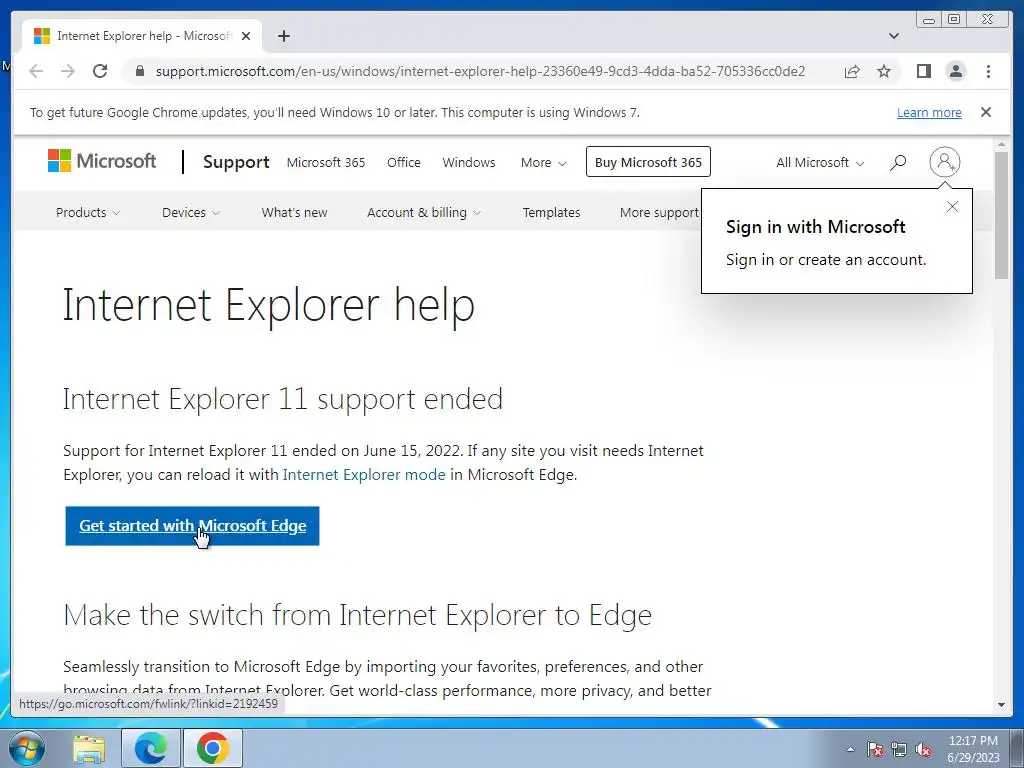Open network tray icon
1024x768 pixels.
tap(899, 749)
